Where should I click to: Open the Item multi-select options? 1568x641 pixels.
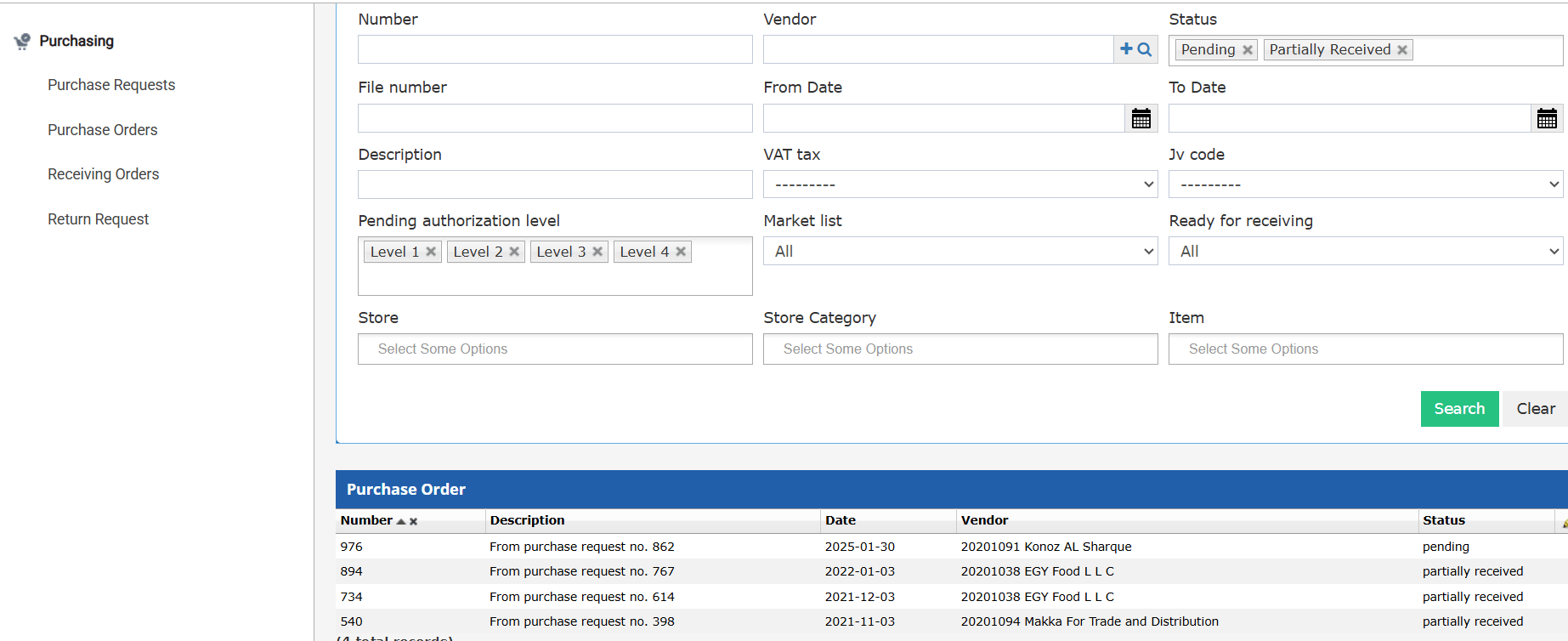coord(1366,349)
